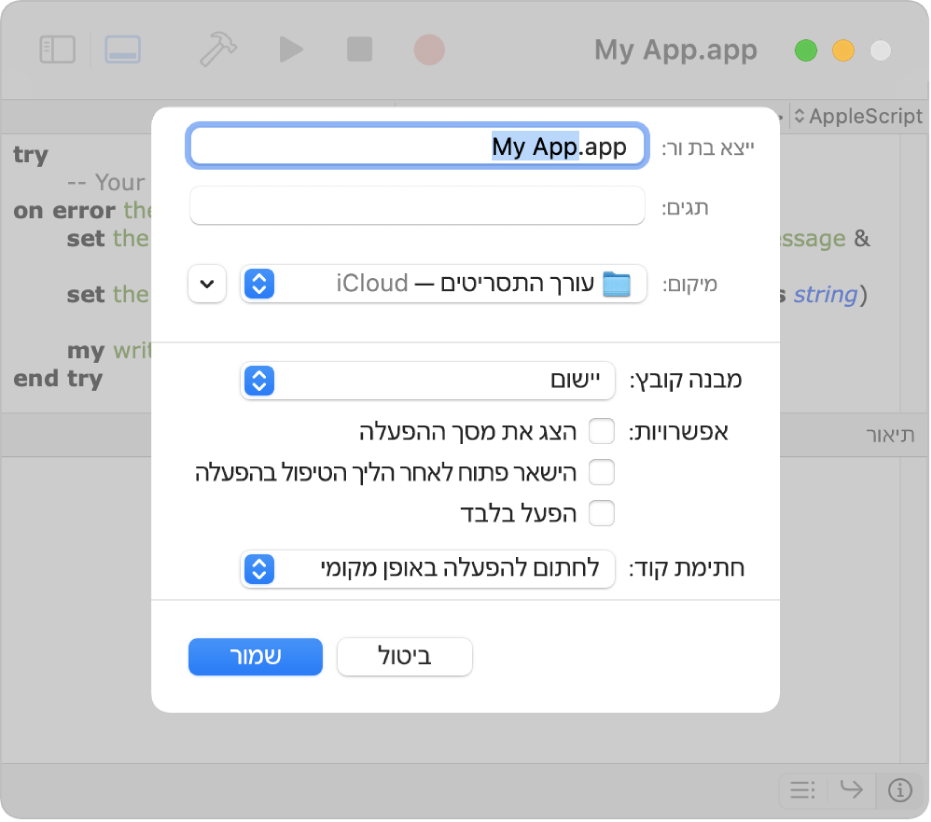Click the blue folder icon in location popup
Viewport: 931px width, 822px height.
616,284
